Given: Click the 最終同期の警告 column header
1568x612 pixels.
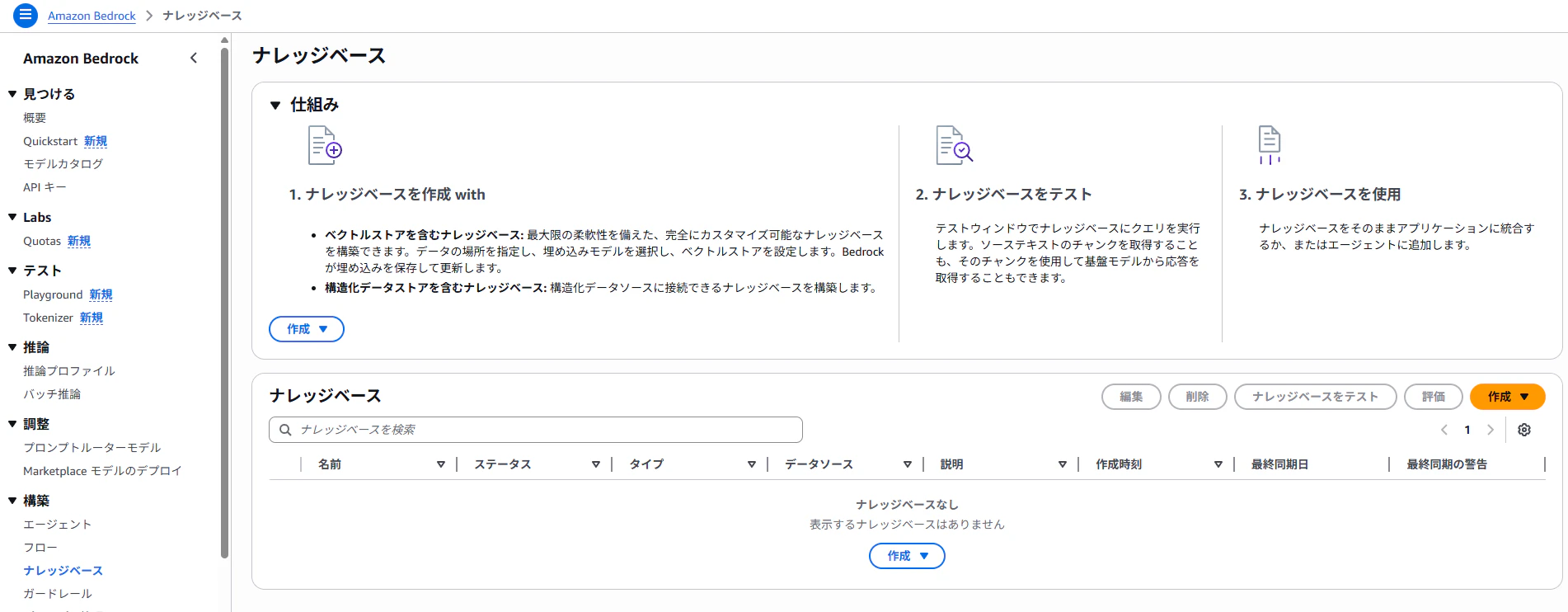Looking at the screenshot, I should [1447, 464].
